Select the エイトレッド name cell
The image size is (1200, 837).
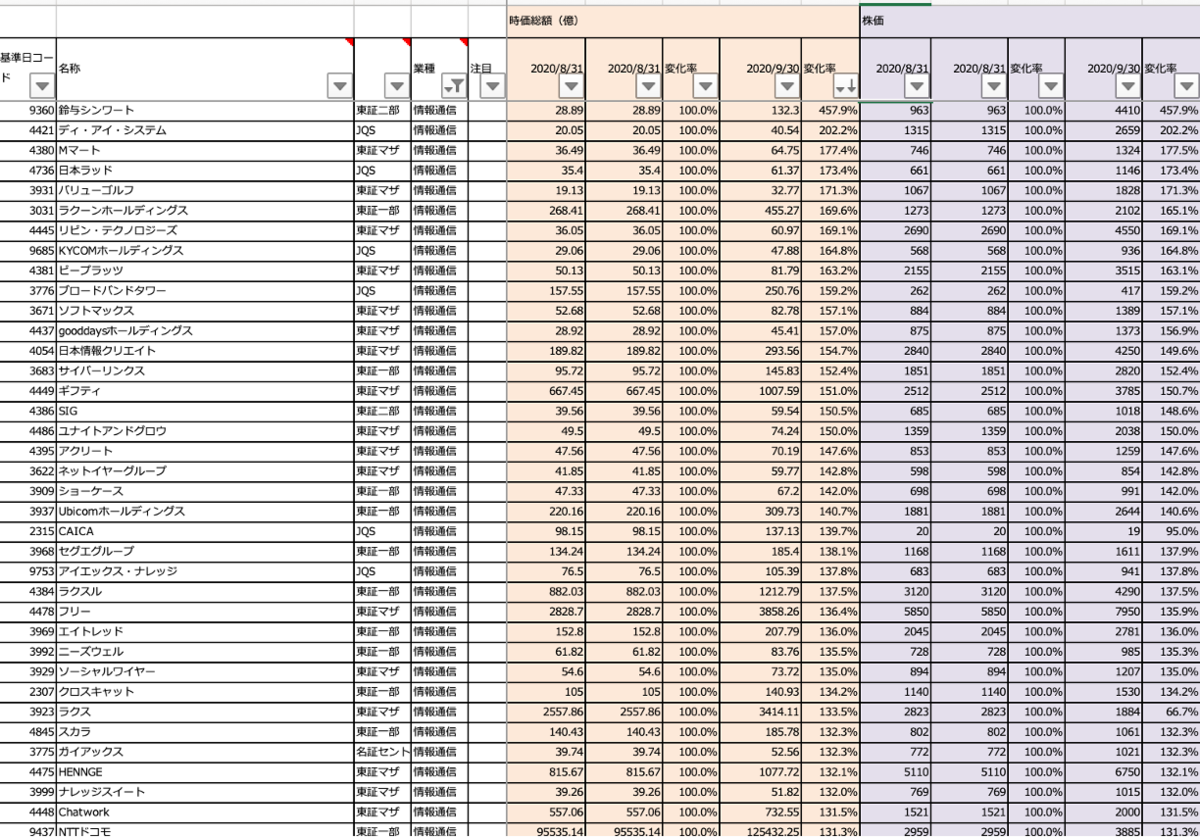coord(205,631)
